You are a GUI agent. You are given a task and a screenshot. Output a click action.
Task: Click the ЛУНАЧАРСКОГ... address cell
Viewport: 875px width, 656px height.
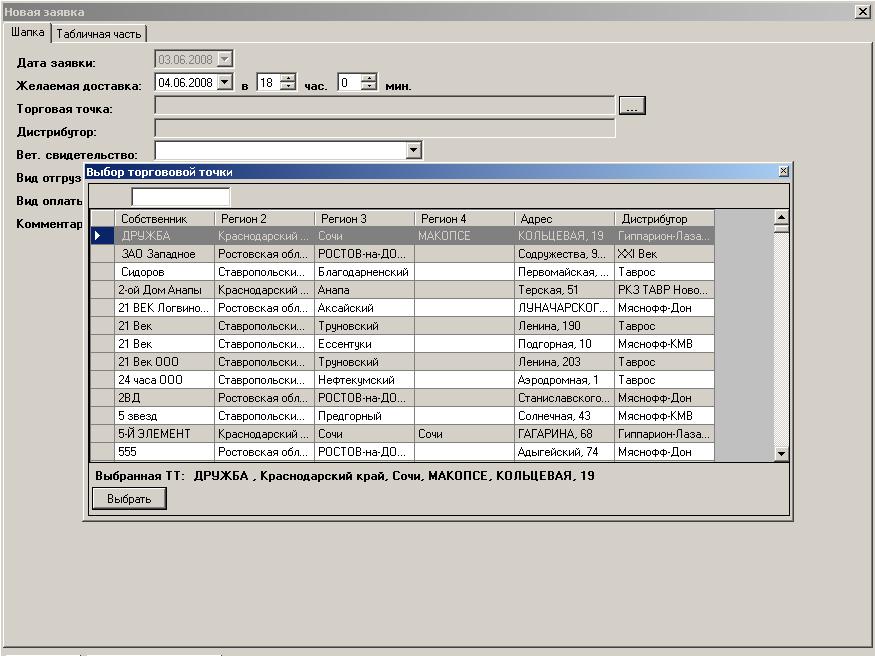[x=564, y=308]
